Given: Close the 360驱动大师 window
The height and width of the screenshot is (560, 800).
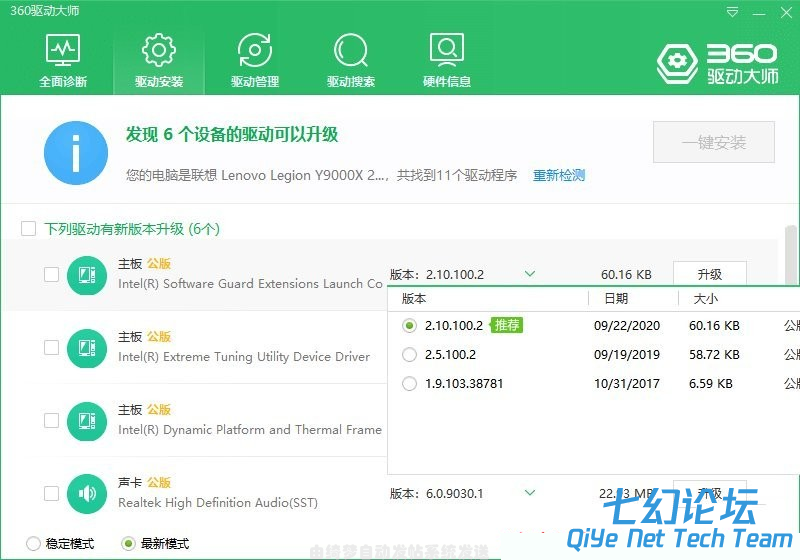Looking at the screenshot, I should 786,13.
